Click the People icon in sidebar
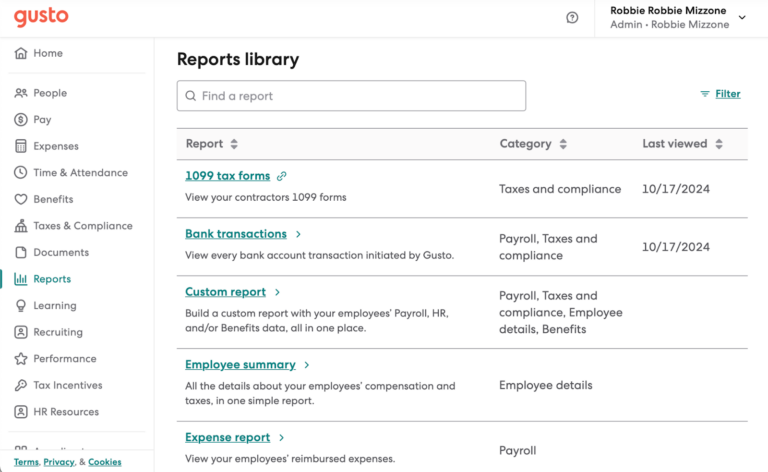This screenshot has width=768, height=472. pos(21,93)
